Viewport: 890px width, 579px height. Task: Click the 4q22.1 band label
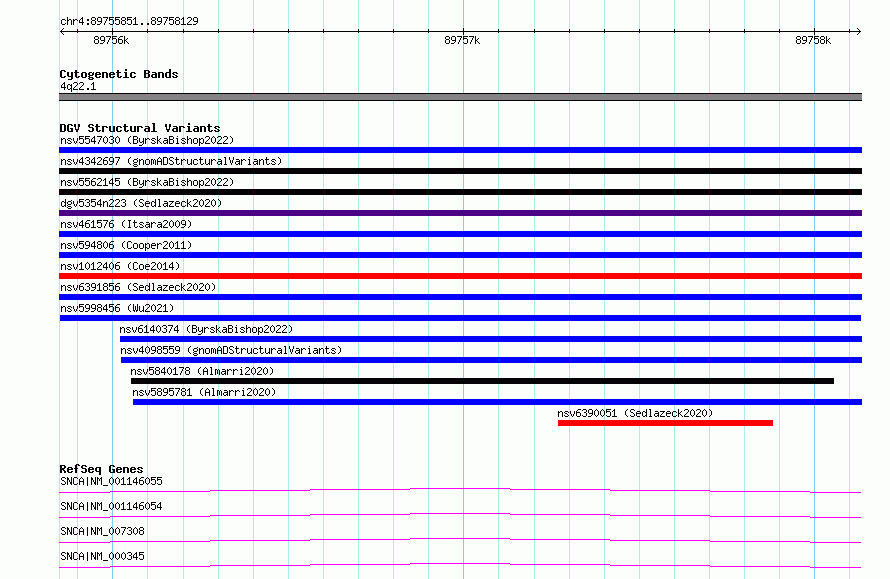coord(78,86)
